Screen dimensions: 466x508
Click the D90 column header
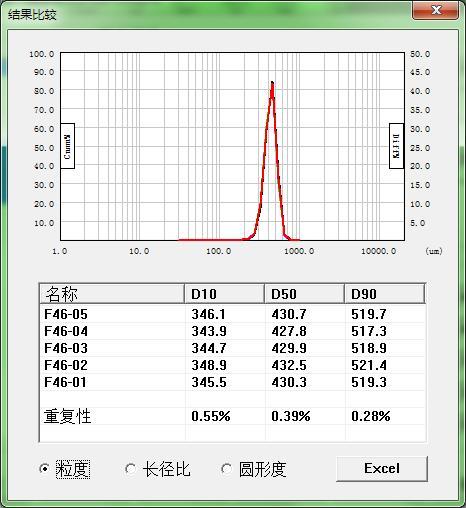click(x=385, y=294)
